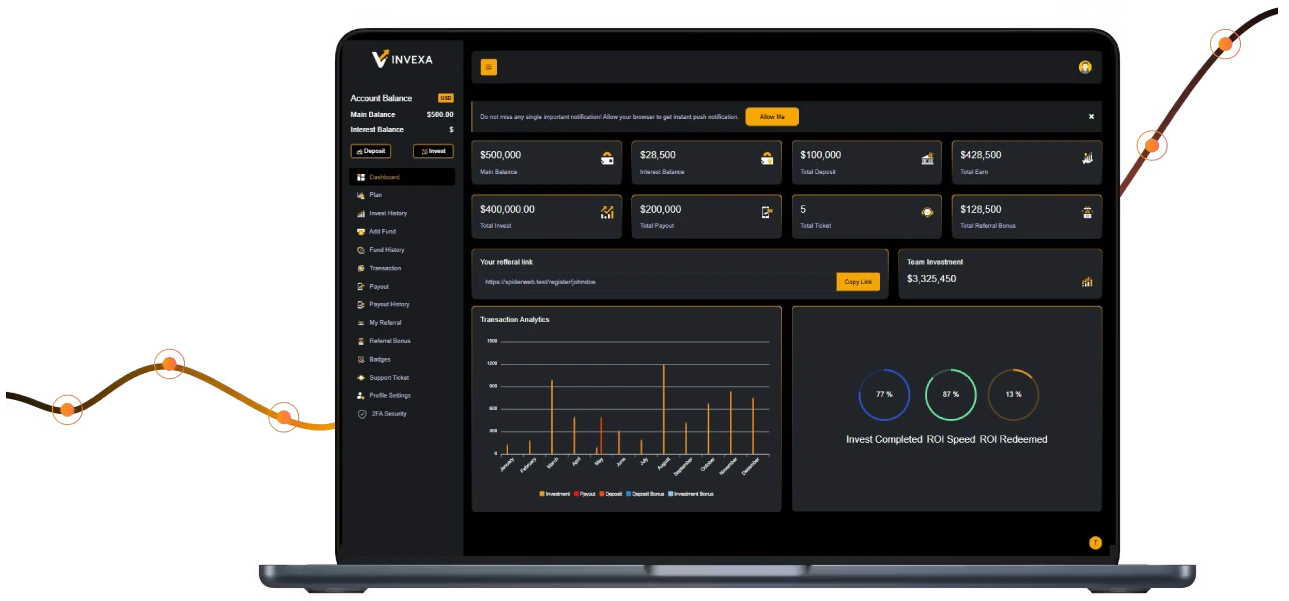Click the Total Referral Bonus icon

(1087, 212)
